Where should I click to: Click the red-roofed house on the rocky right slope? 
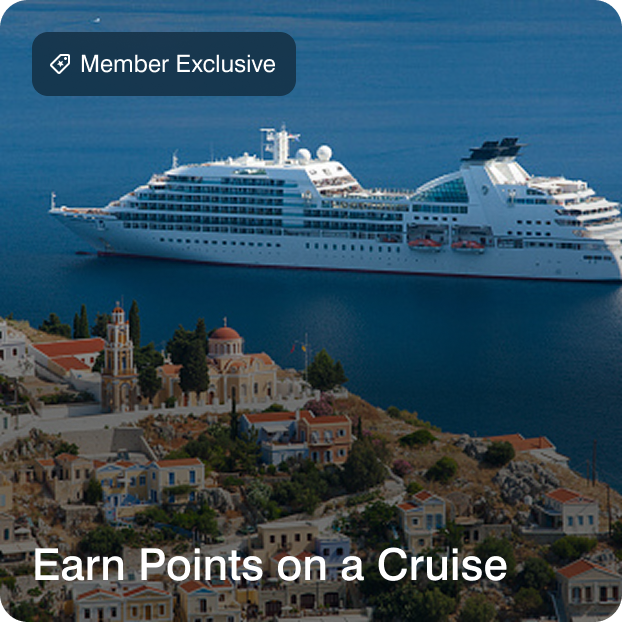571,512
